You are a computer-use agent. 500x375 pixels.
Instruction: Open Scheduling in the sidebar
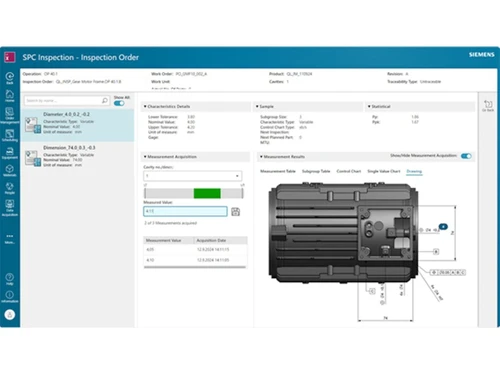10,135
